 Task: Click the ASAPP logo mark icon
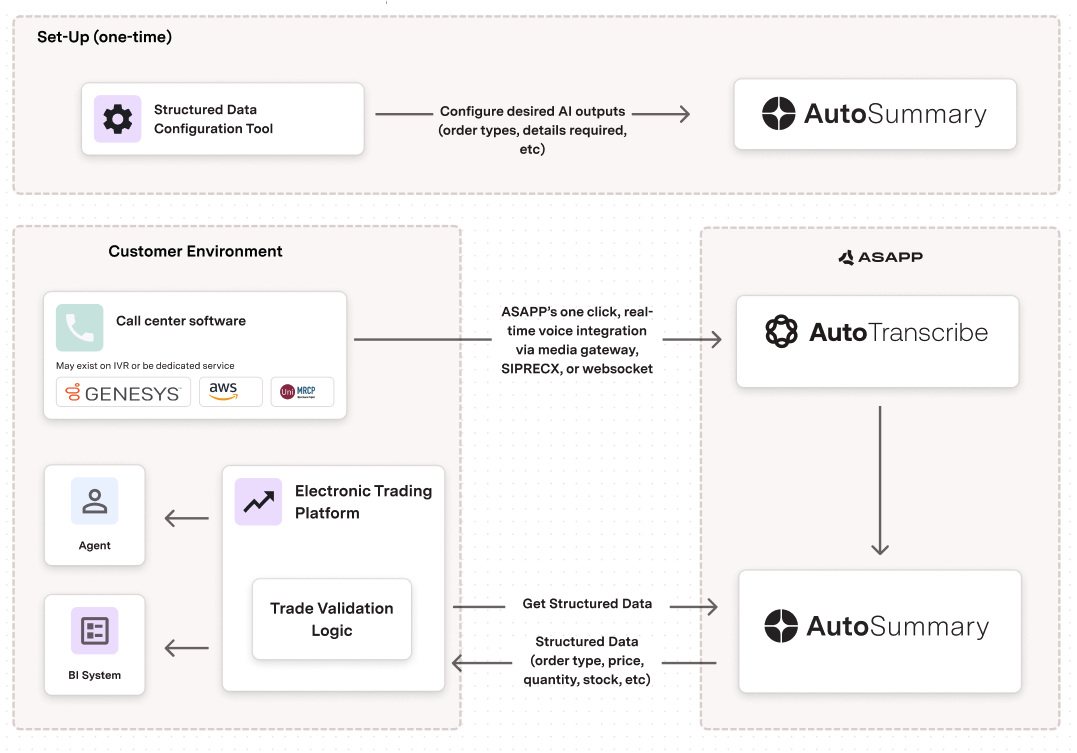point(846,257)
